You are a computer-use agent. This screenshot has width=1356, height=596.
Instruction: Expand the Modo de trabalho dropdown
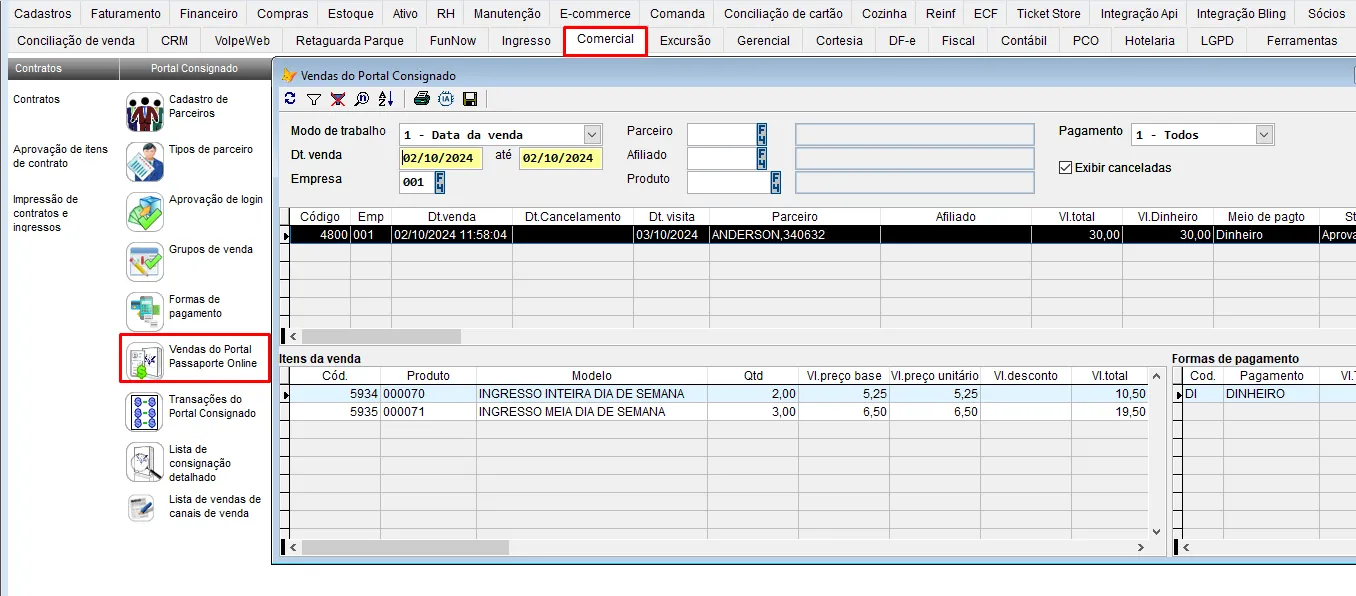click(x=592, y=135)
